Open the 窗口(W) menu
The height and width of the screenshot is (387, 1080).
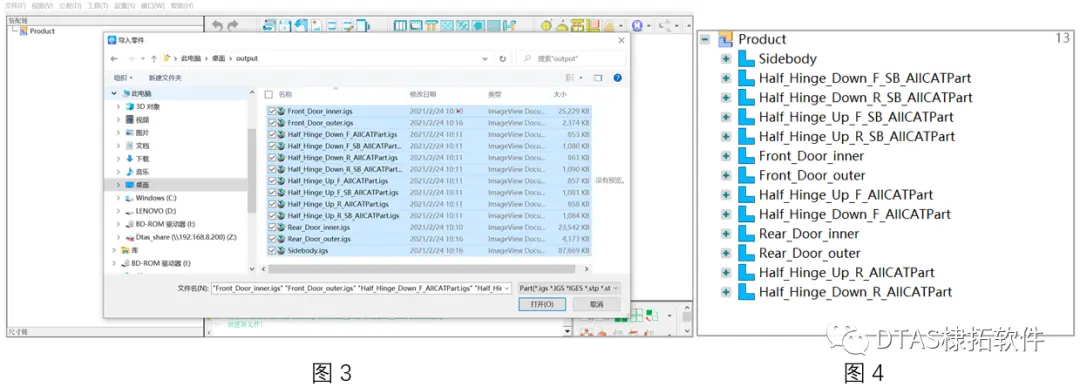point(152,6)
